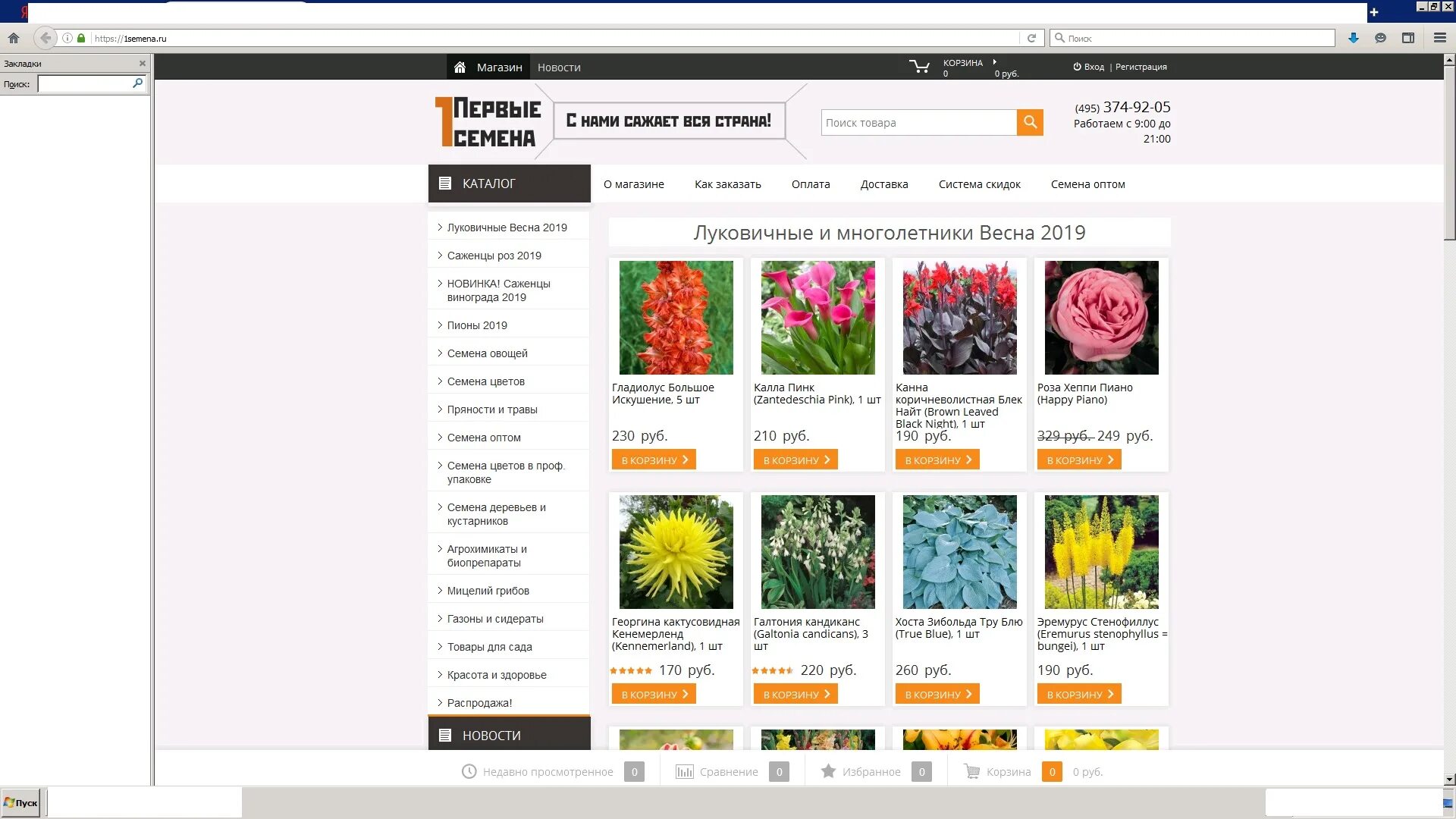The image size is (1456, 819).
Task: Add Калла Пинк to cart
Action: pyautogui.click(x=795, y=460)
